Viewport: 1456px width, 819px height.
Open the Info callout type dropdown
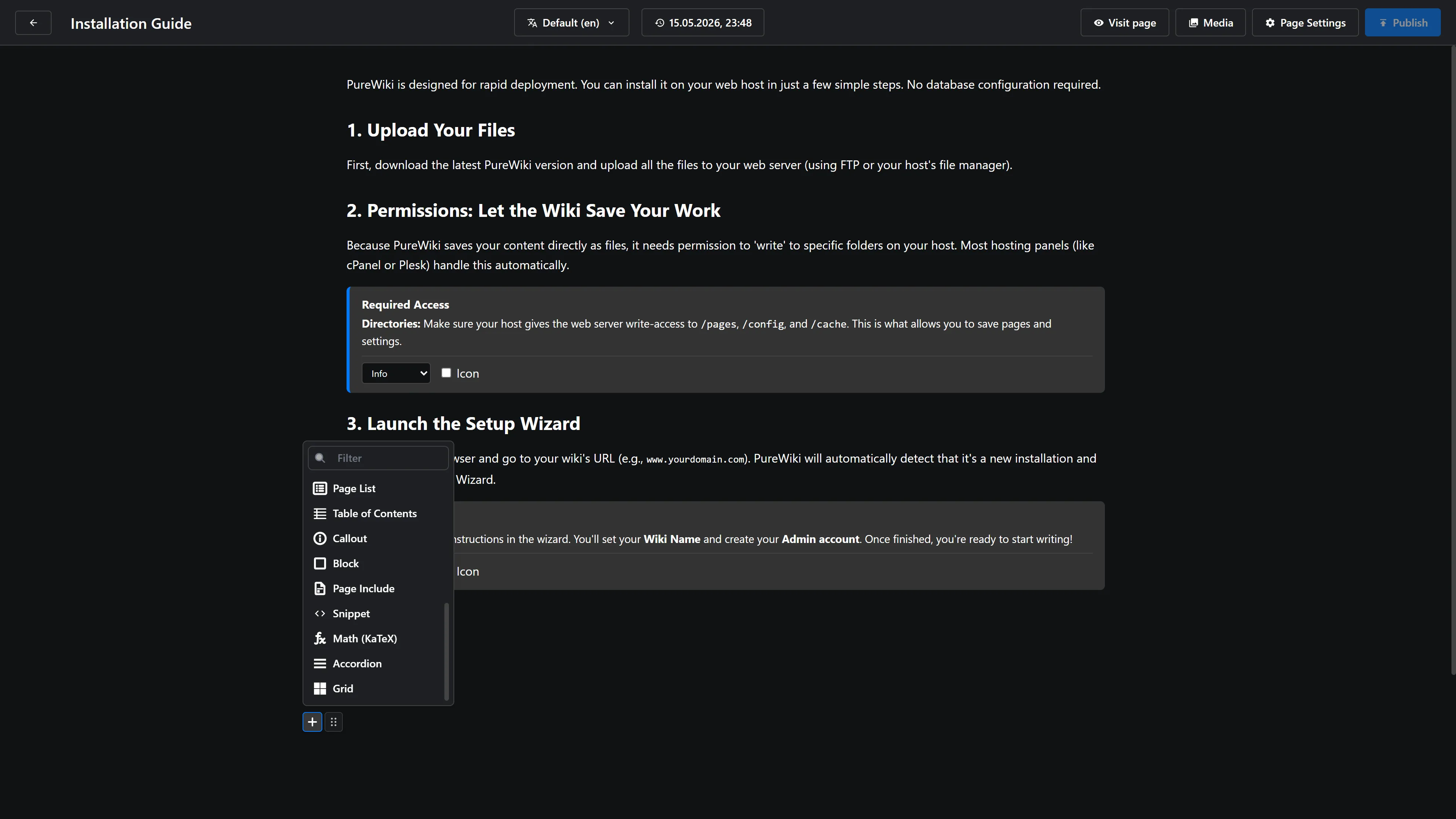coord(396,373)
